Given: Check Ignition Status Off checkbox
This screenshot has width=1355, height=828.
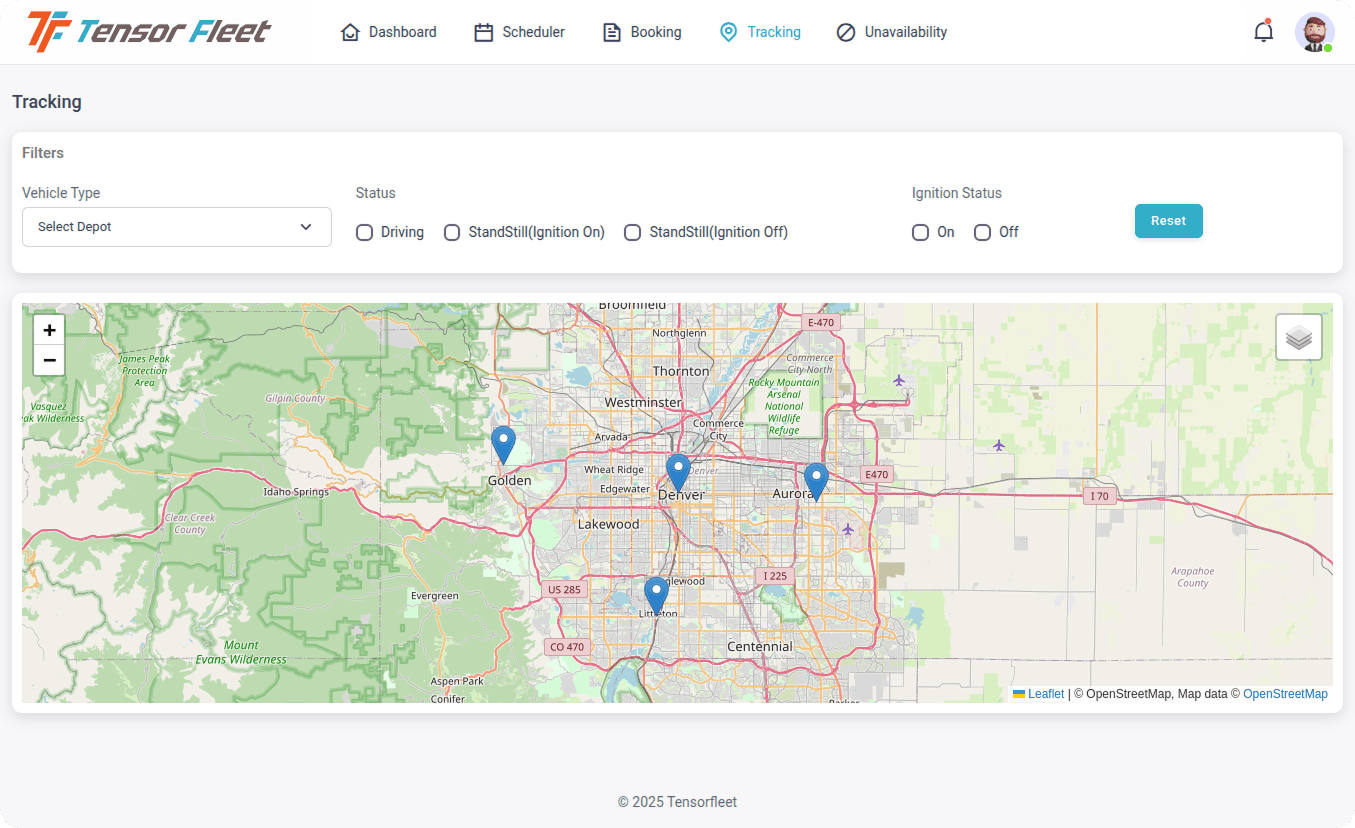Looking at the screenshot, I should coord(982,232).
